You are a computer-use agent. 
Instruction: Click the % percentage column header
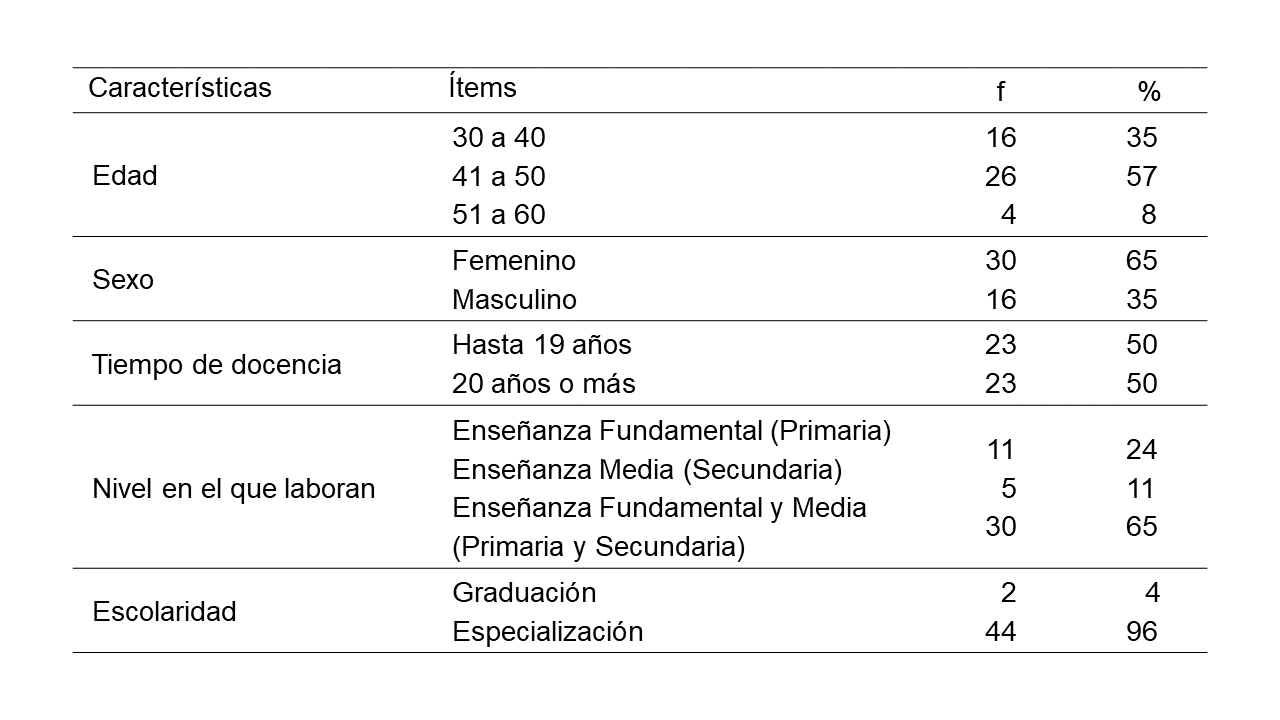(x=1148, y=93)
